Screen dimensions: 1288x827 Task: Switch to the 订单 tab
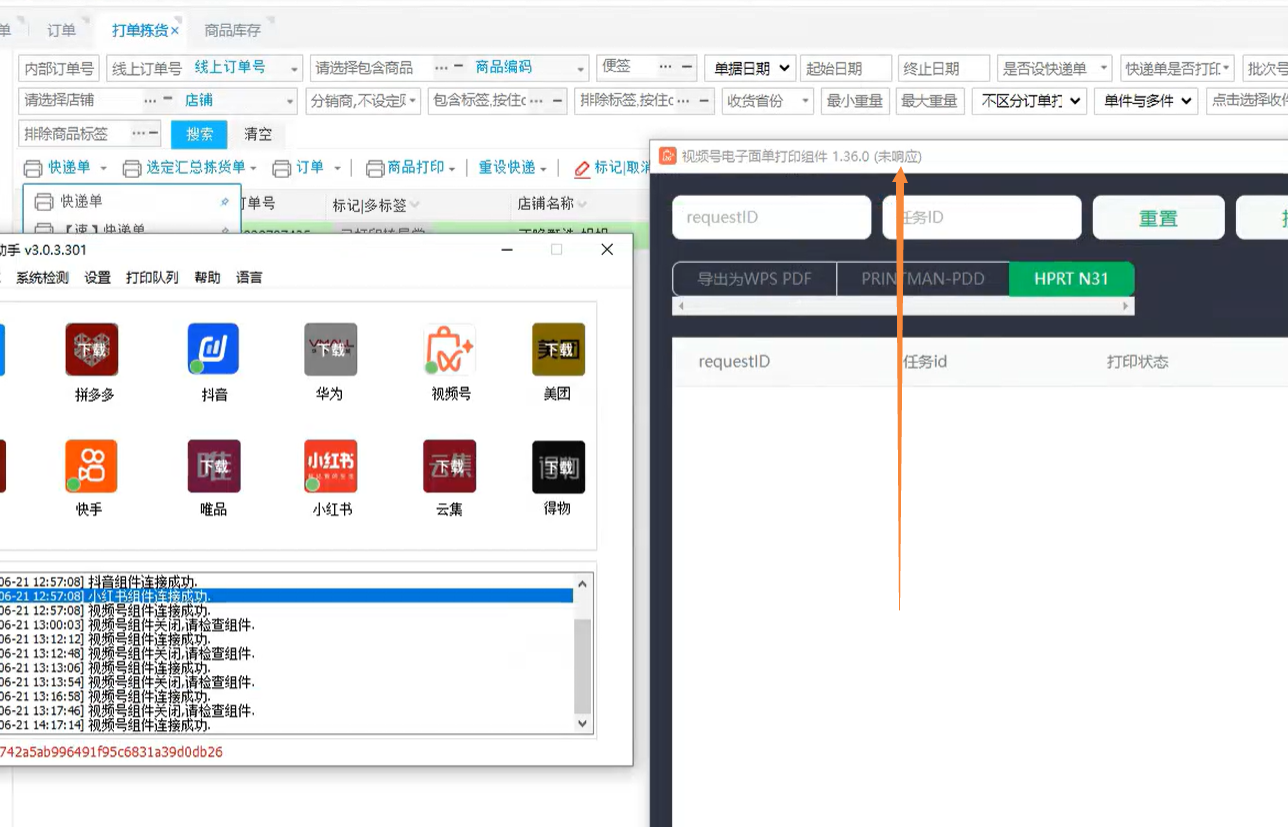point(62,31)
